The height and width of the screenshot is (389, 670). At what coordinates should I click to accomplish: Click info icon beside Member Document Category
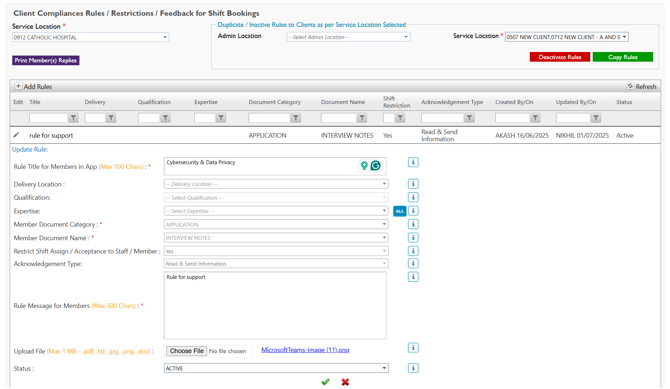[413, 224]
